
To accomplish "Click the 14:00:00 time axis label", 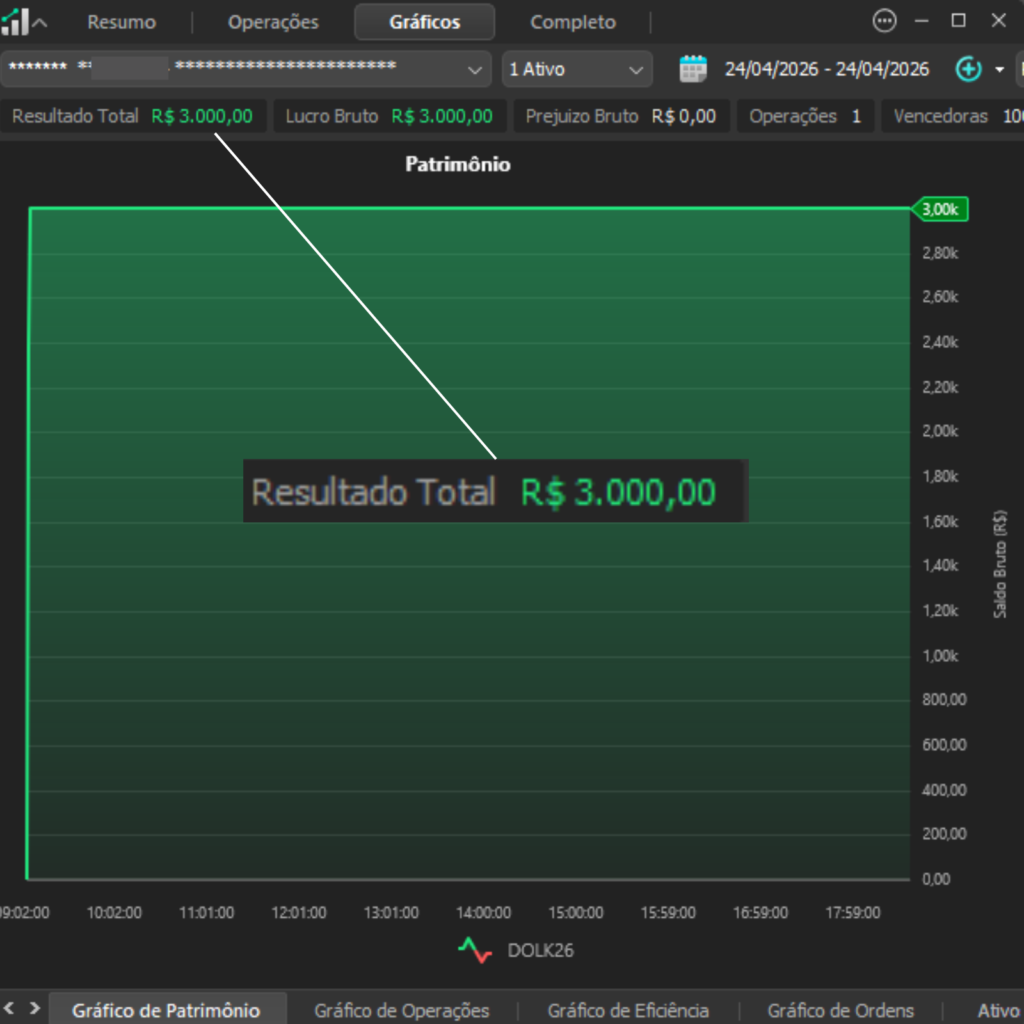I will click(483, 912).
